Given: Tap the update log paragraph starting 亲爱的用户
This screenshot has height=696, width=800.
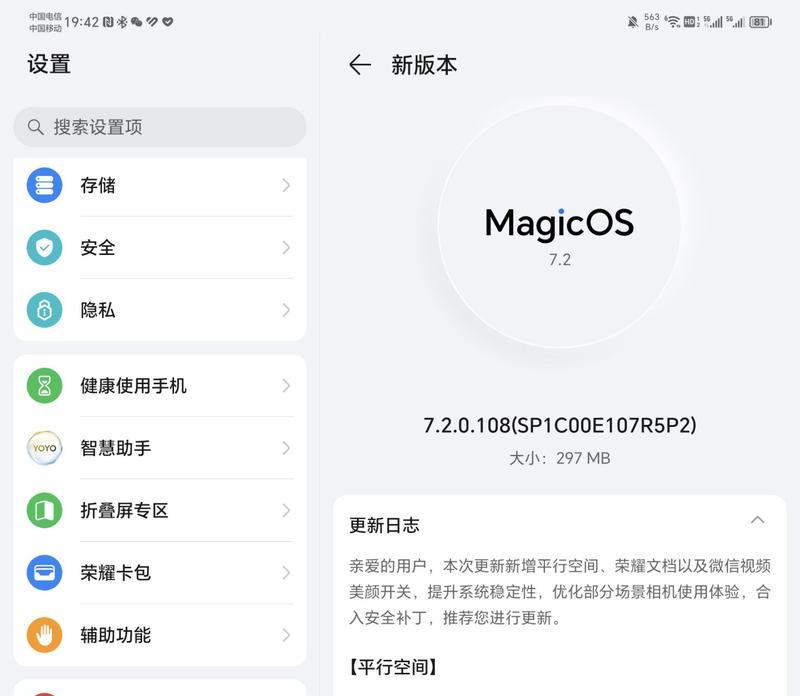Looking at the screenshot, I should [560, 592].
